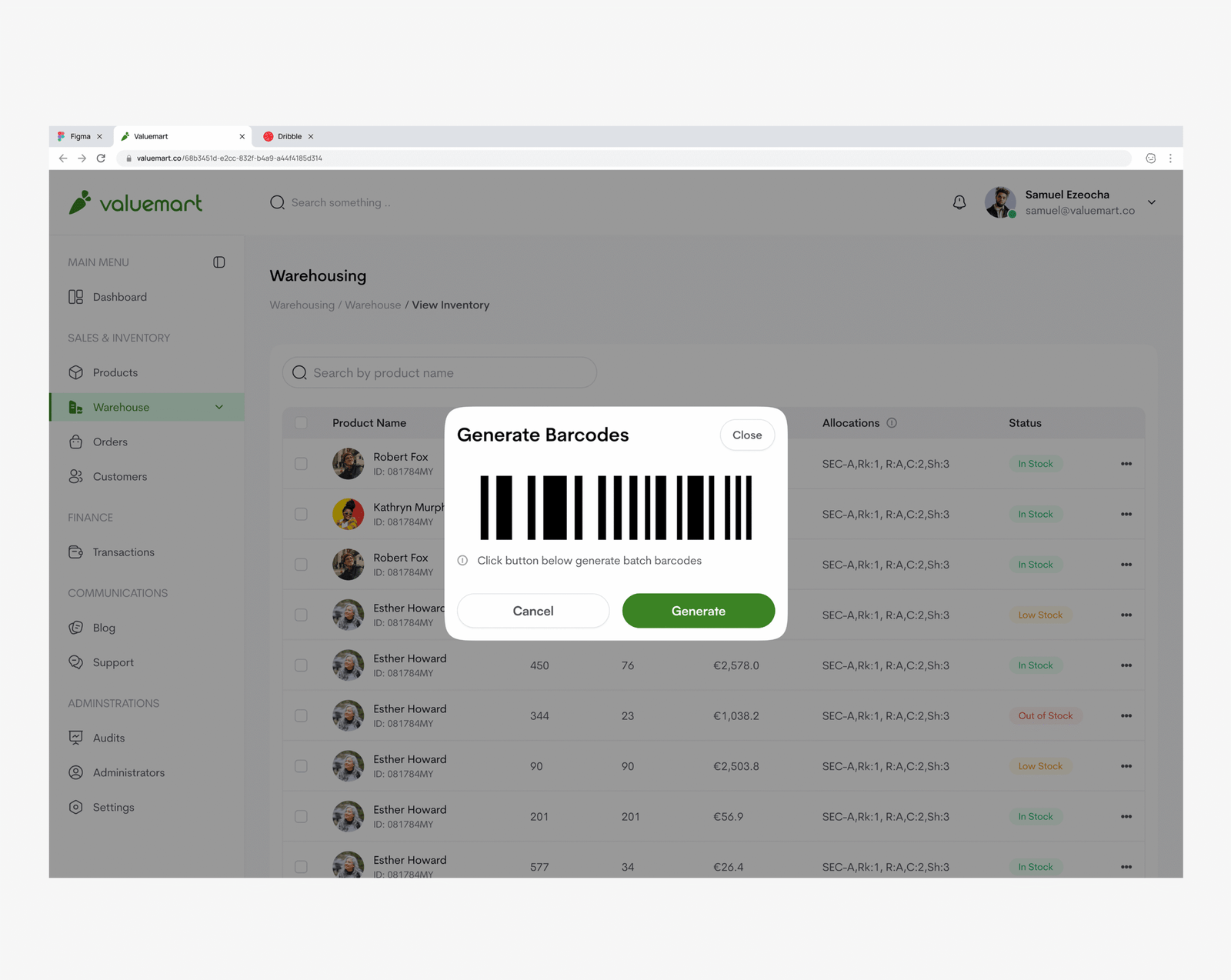Click the barcode preview image
This screenshot has height=980, width=1231.
[x=615, y=508]
